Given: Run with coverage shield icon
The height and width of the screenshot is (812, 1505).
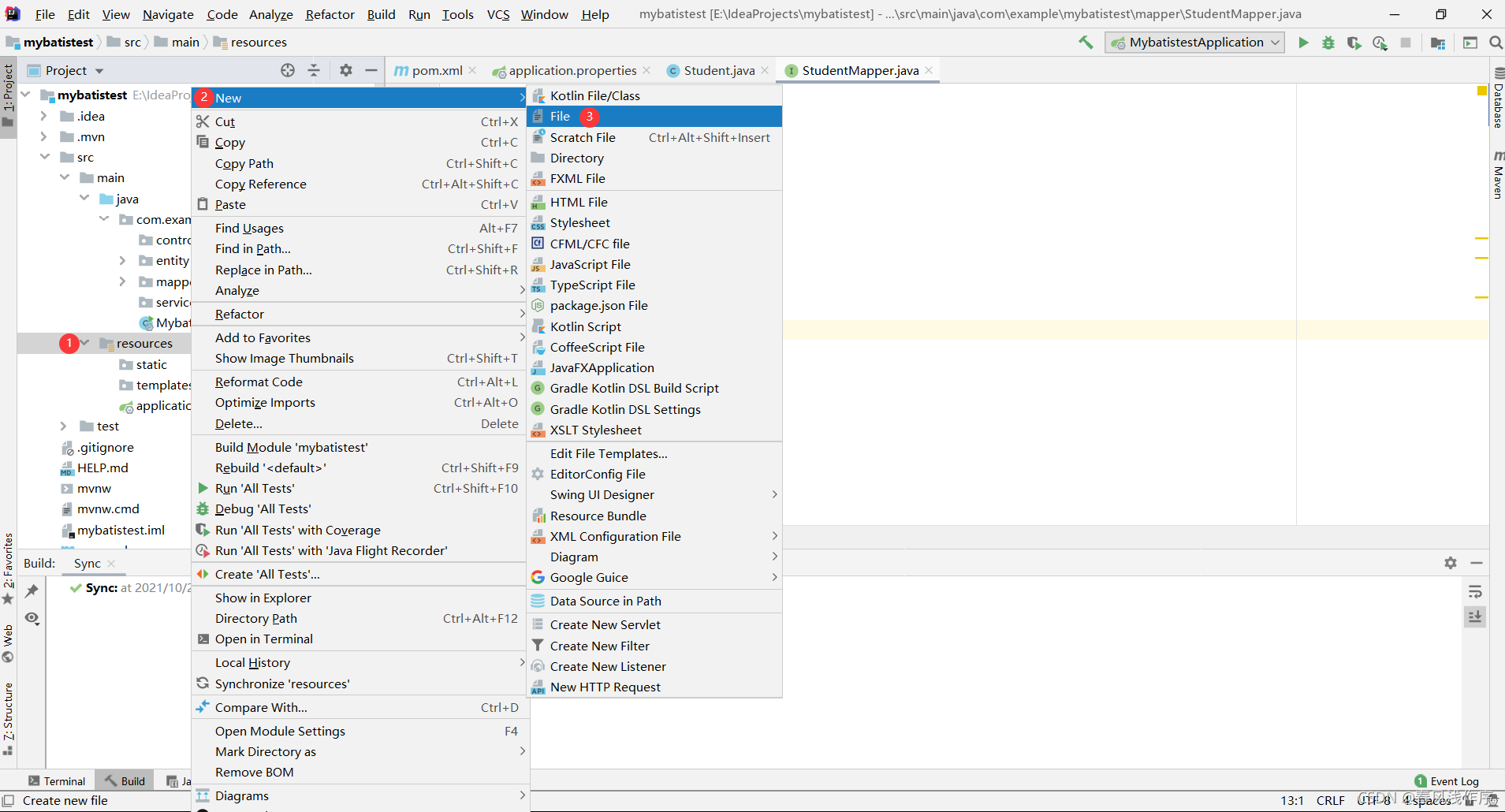Looking at the screenshot, I should click(1354, 43).
